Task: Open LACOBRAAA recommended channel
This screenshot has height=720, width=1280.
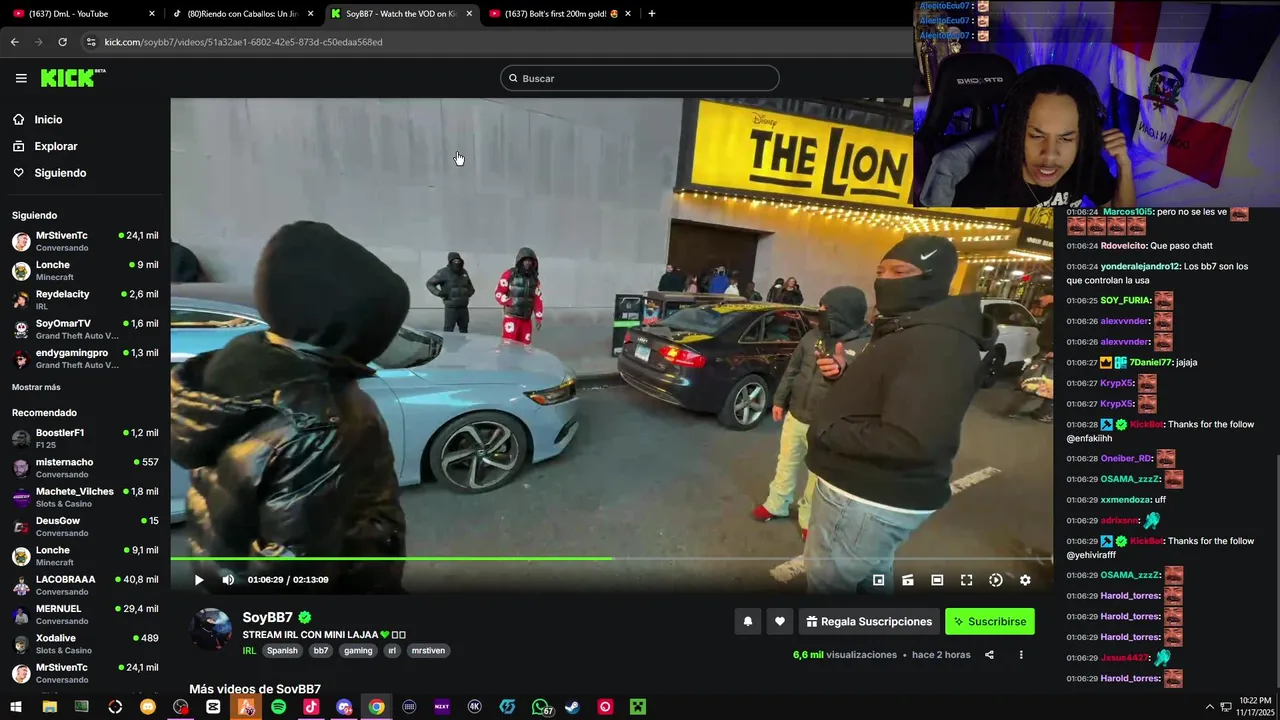Action: pos(85,585)
